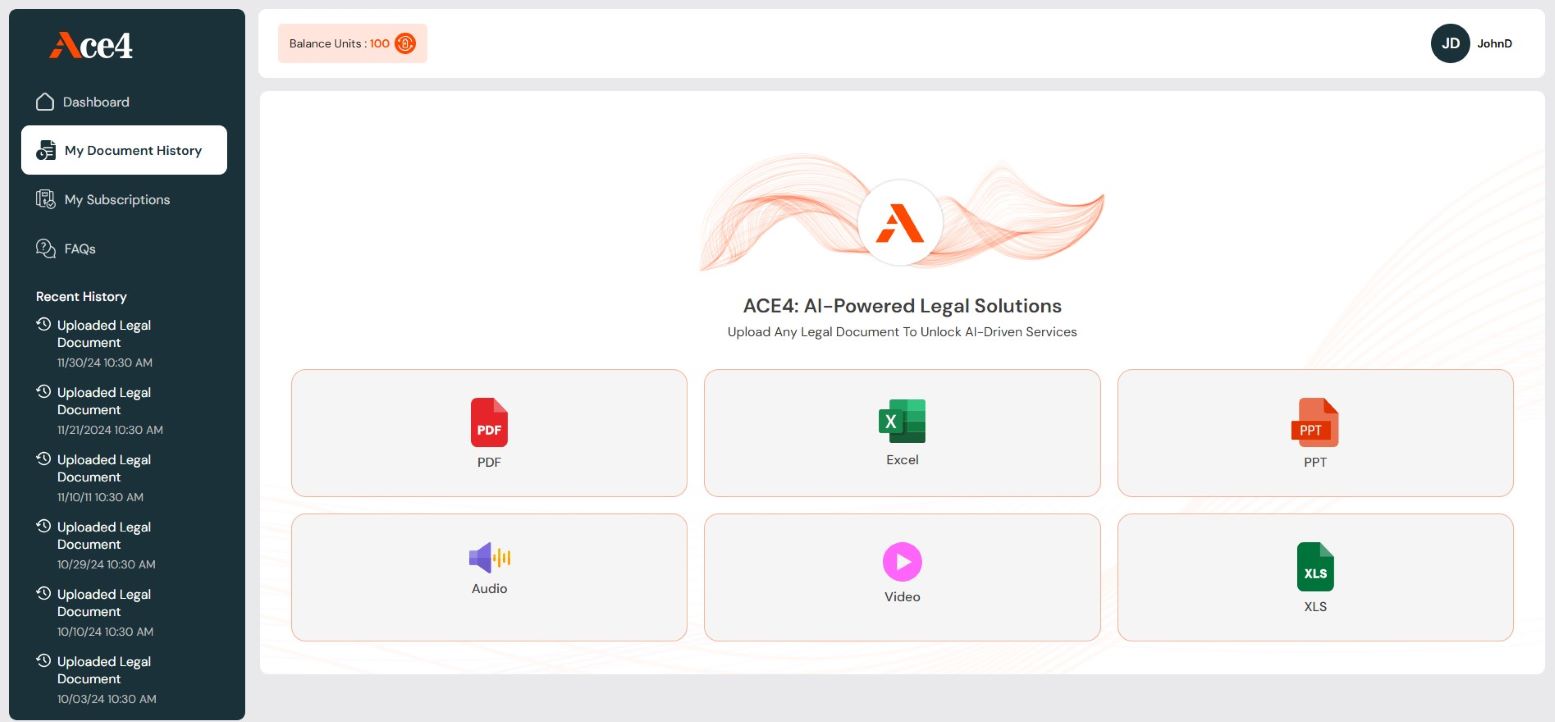Click the JohnD username
1555x722 pixels.
[x=1494, y=44]
